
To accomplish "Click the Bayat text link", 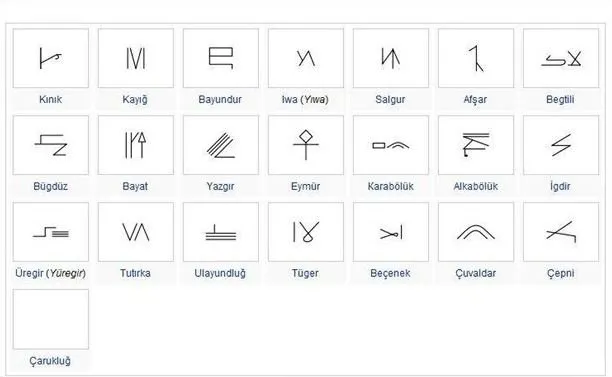I will (135, 186).
